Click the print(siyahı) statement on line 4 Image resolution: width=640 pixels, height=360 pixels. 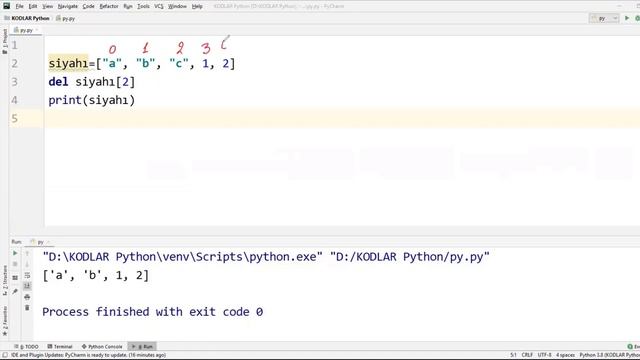tap(91, 100)
